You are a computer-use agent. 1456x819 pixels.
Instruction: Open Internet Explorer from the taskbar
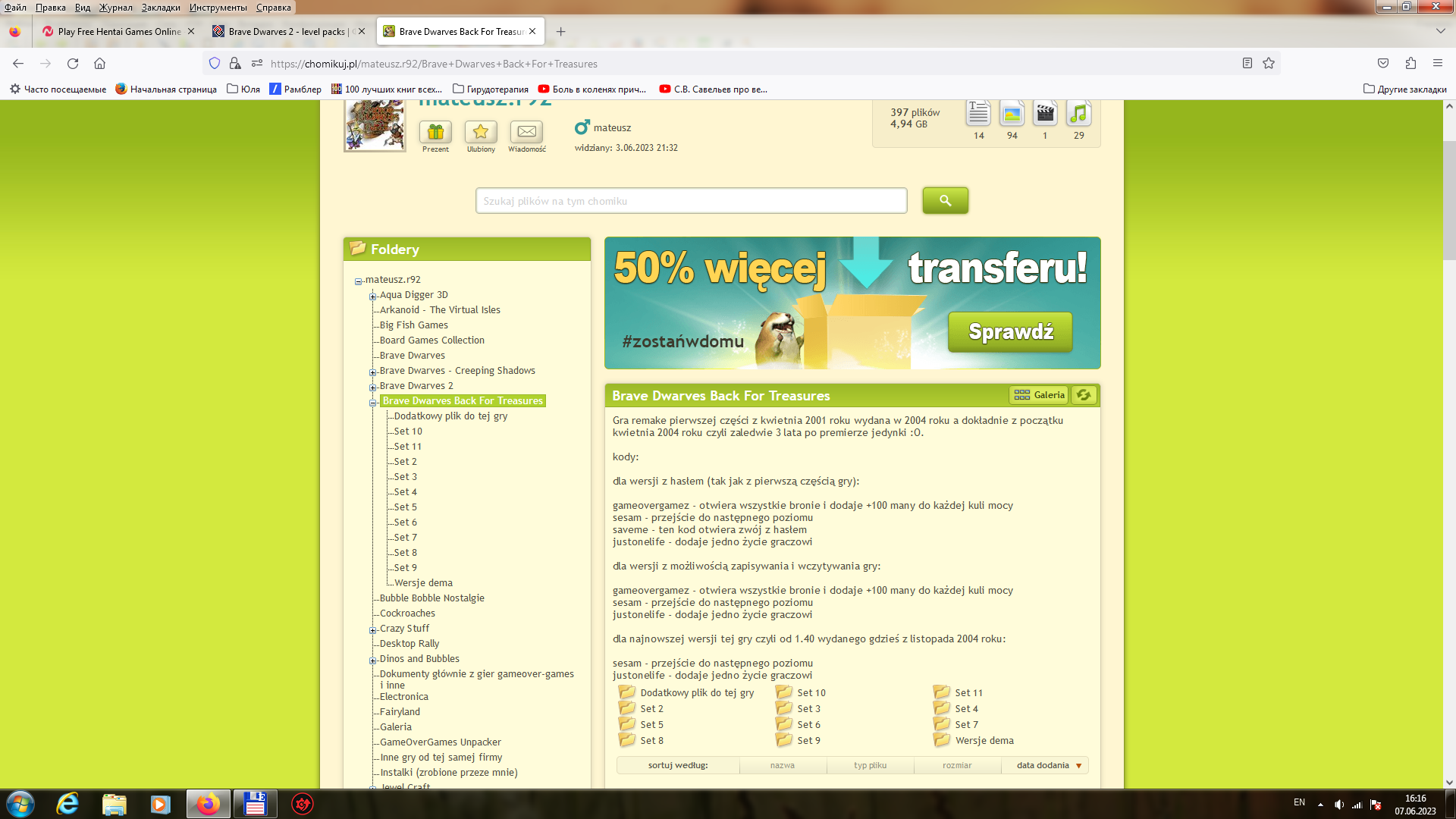67,804
